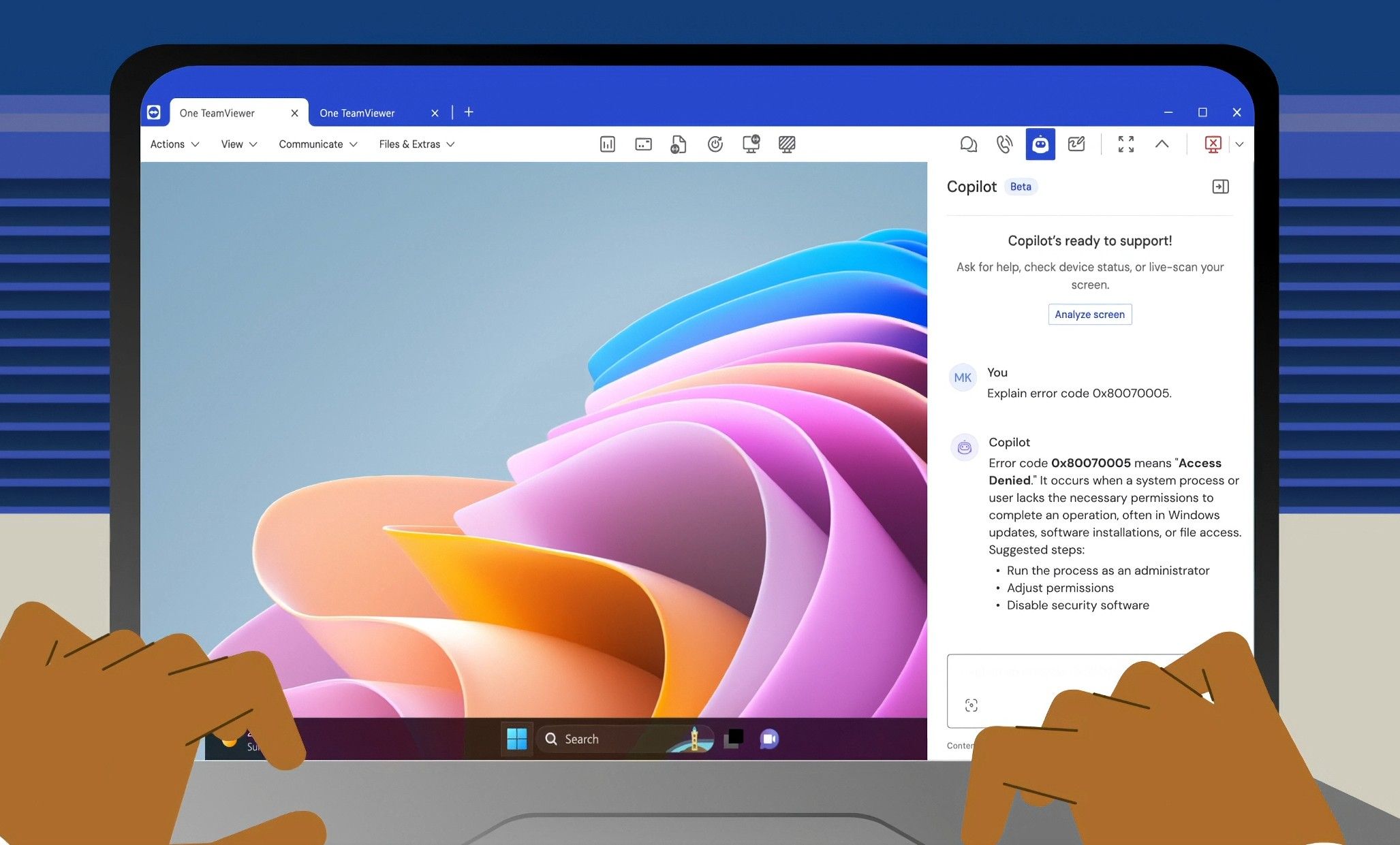Collapse the toolbar with the up chevron
This screenshot has height=845, width=1400.
[1162, 144]
